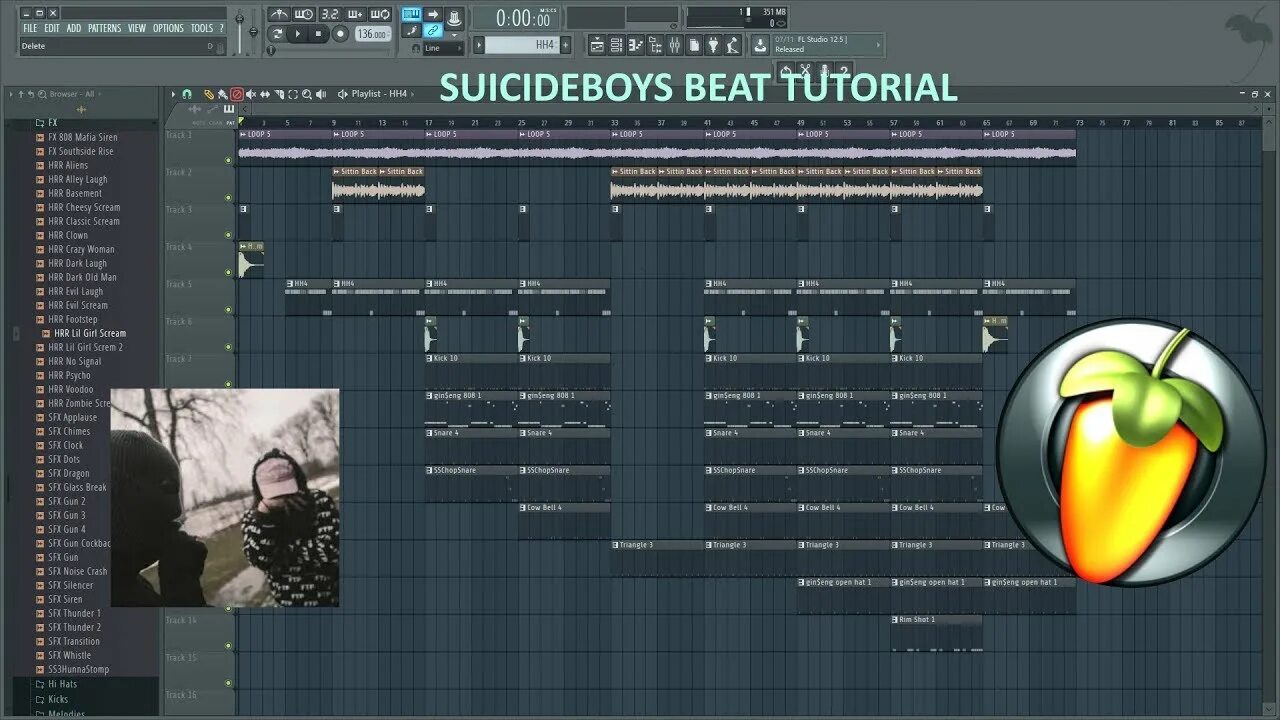Open the Mixer window from toolbar
This screenshot has height=720, width=1280.
click(675, 45)
